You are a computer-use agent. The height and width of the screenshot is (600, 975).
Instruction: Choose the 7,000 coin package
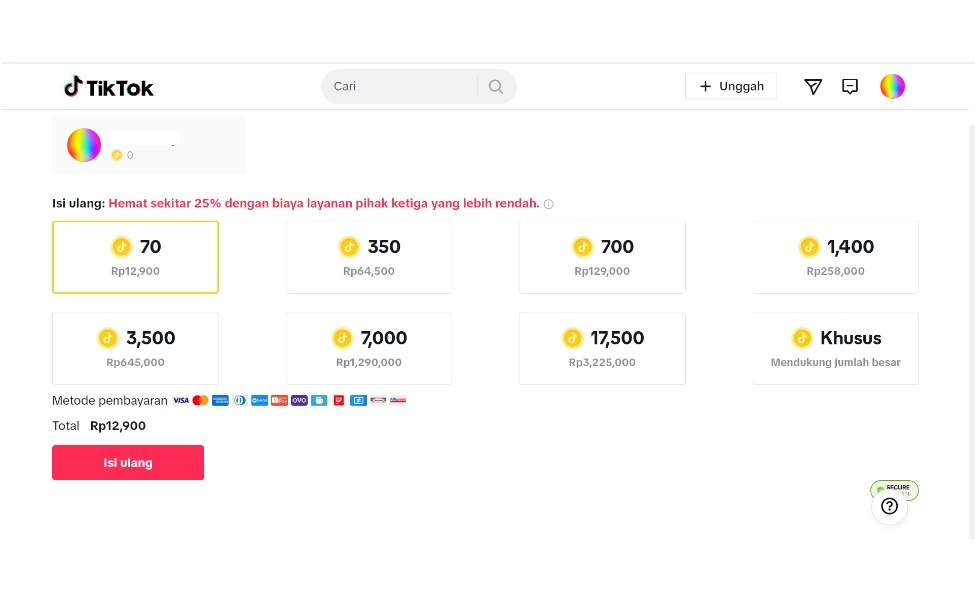coord(368,348)
